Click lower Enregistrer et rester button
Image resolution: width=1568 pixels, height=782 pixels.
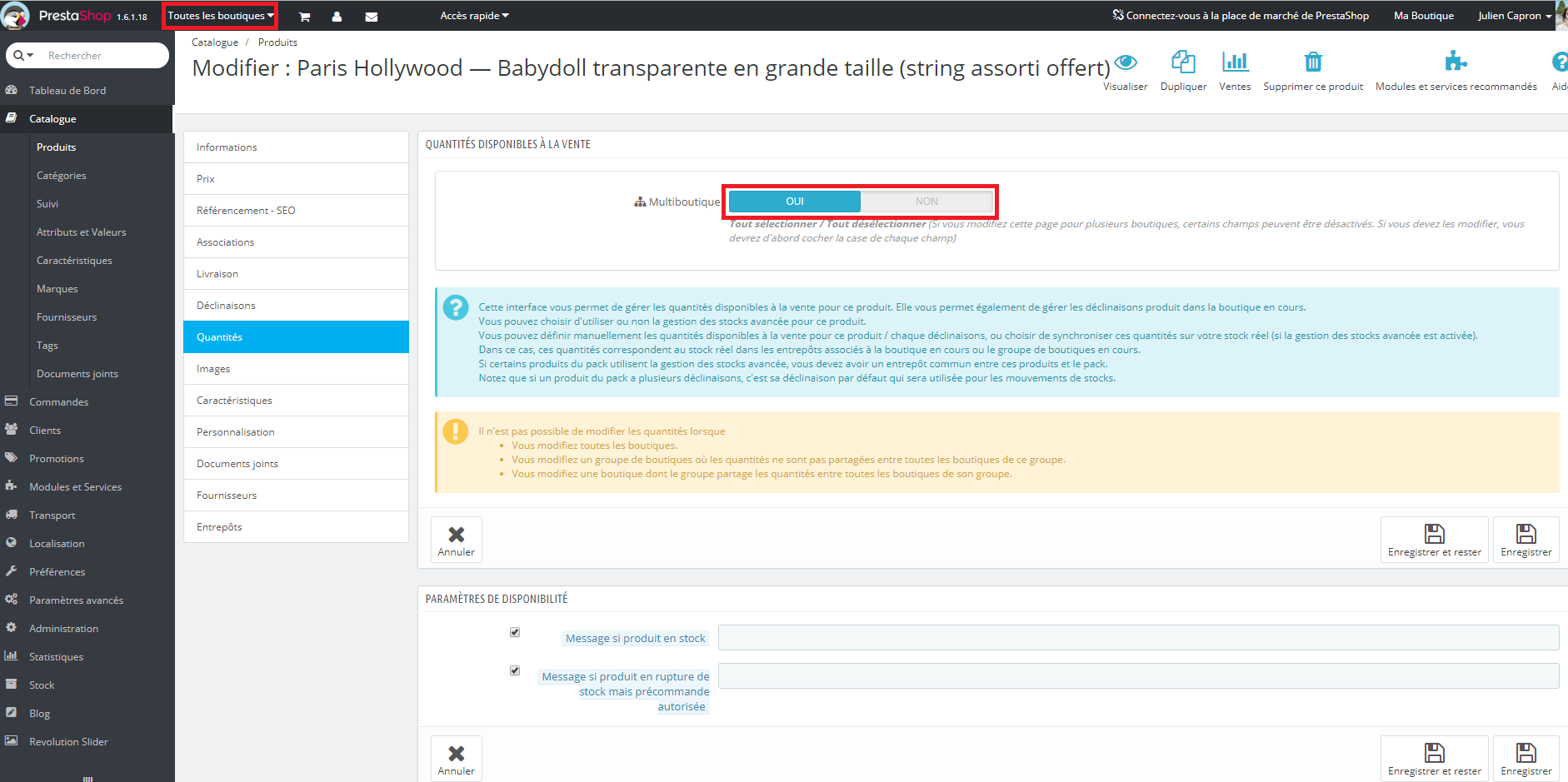1435,759
